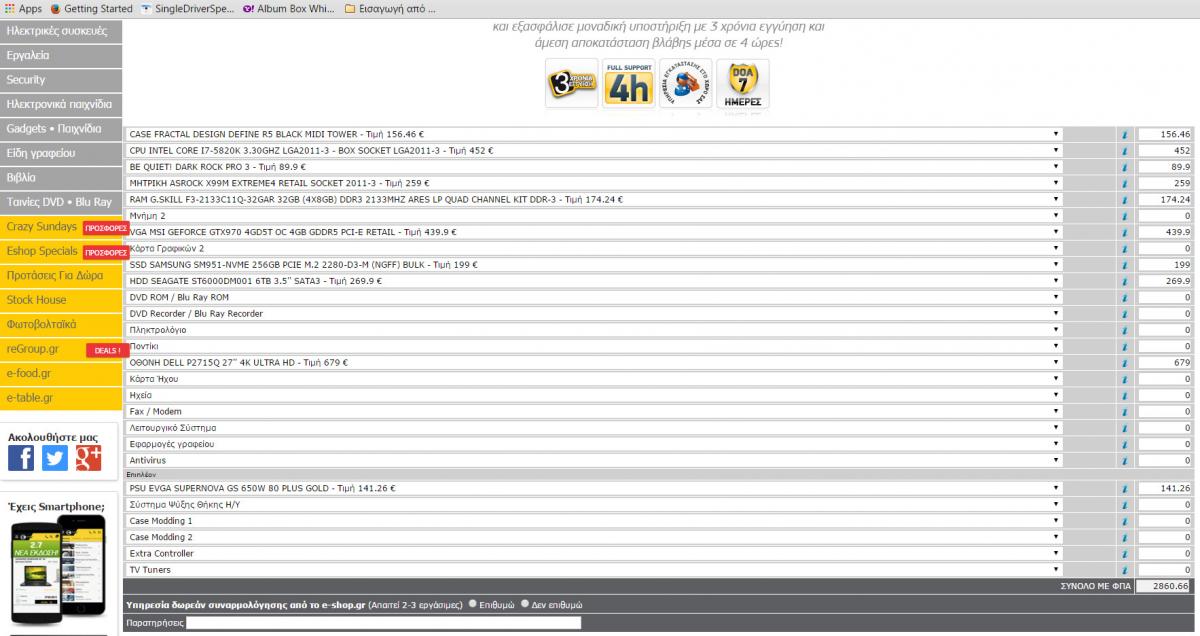Open the Fax / Modem dropdown
Screen dimensions: 1200x636
click(x=593, y=411)
